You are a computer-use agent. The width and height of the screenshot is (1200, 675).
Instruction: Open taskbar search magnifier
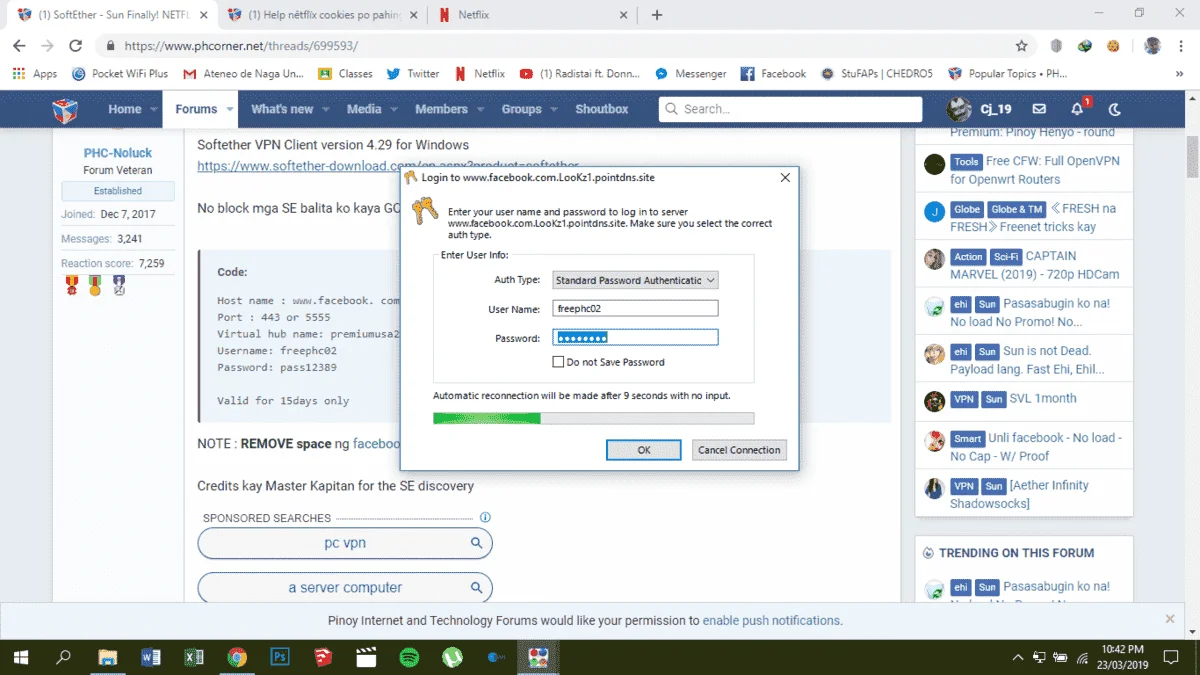click(63, 657)
